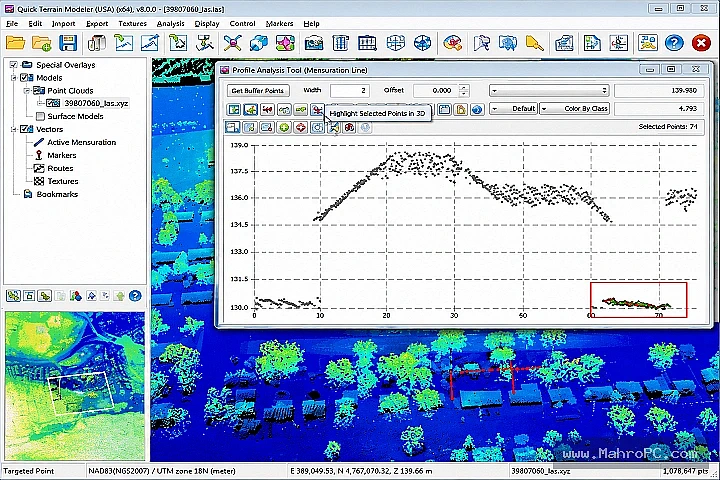Screen dimensions: 720x480
Task: Click the first icon in profile tool second row
Action: (234, 109)
